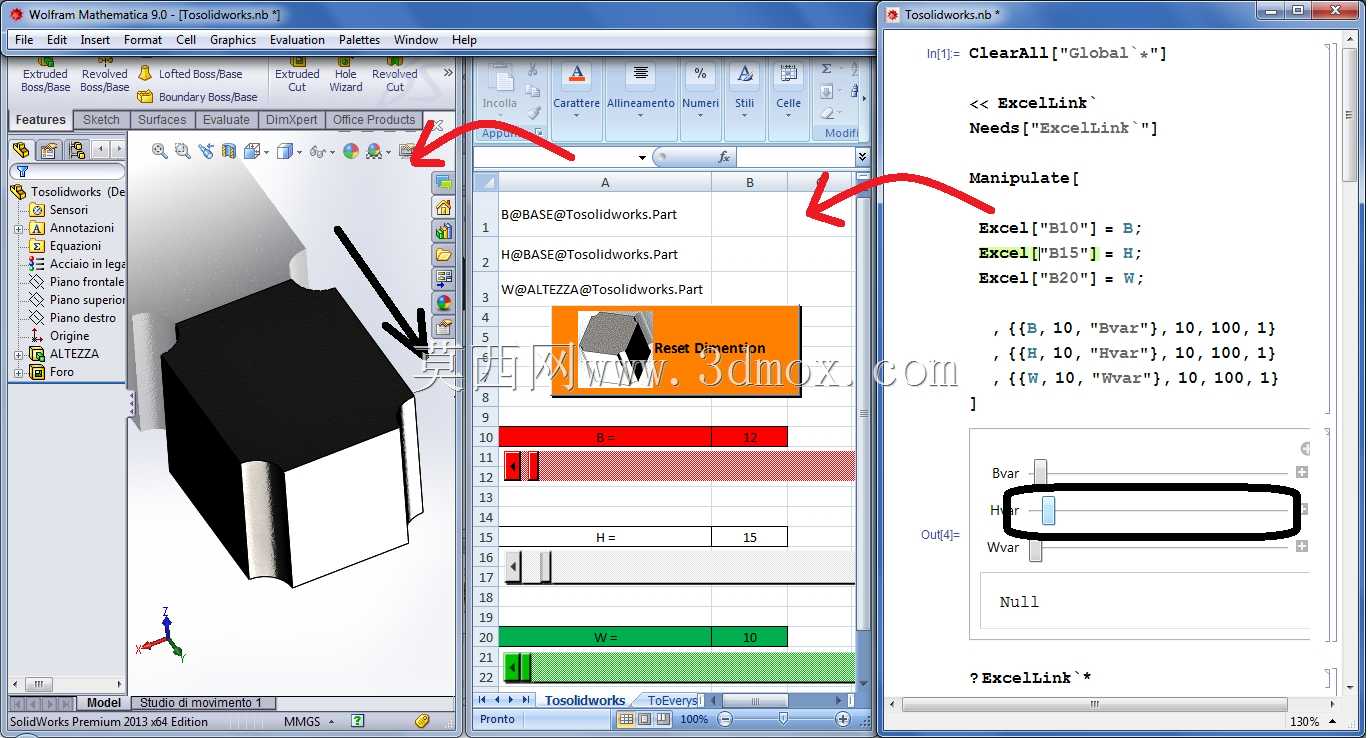Switch to Evaluate tab

(x=227, y=120)
